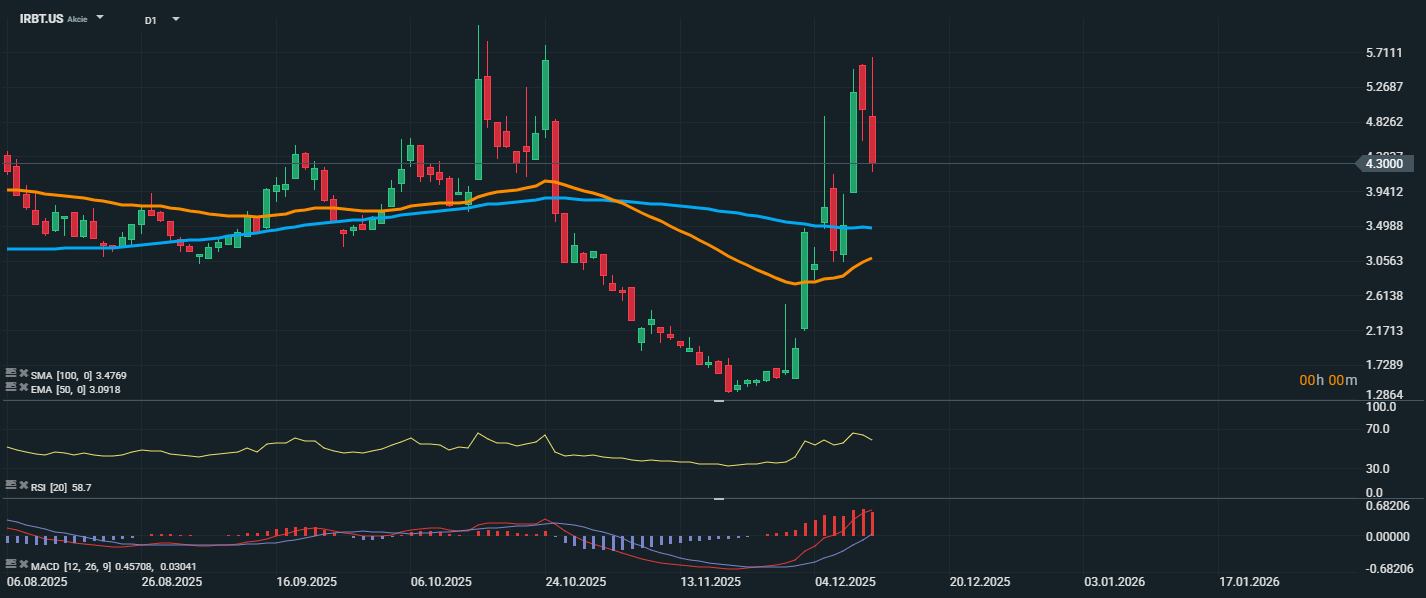Open settings icon for SMA indicator
1426x598 pixels.
[10, 374]
